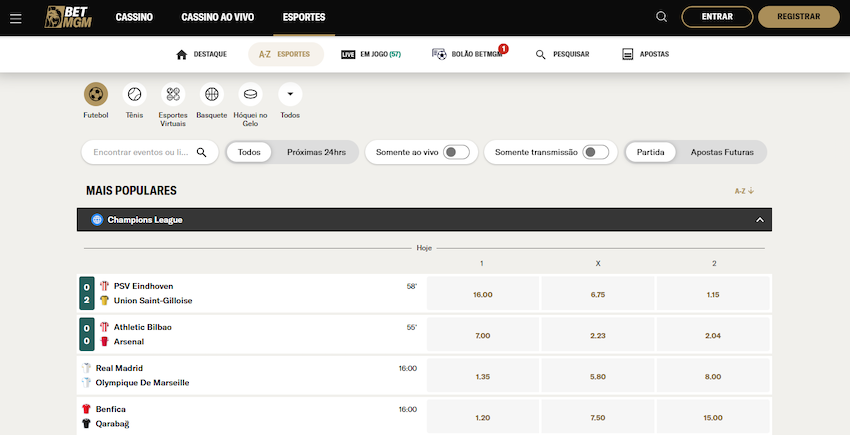The image size is (850, 435).
Task: Bet draw at 6.75 odds
Action: pos(598,293)
